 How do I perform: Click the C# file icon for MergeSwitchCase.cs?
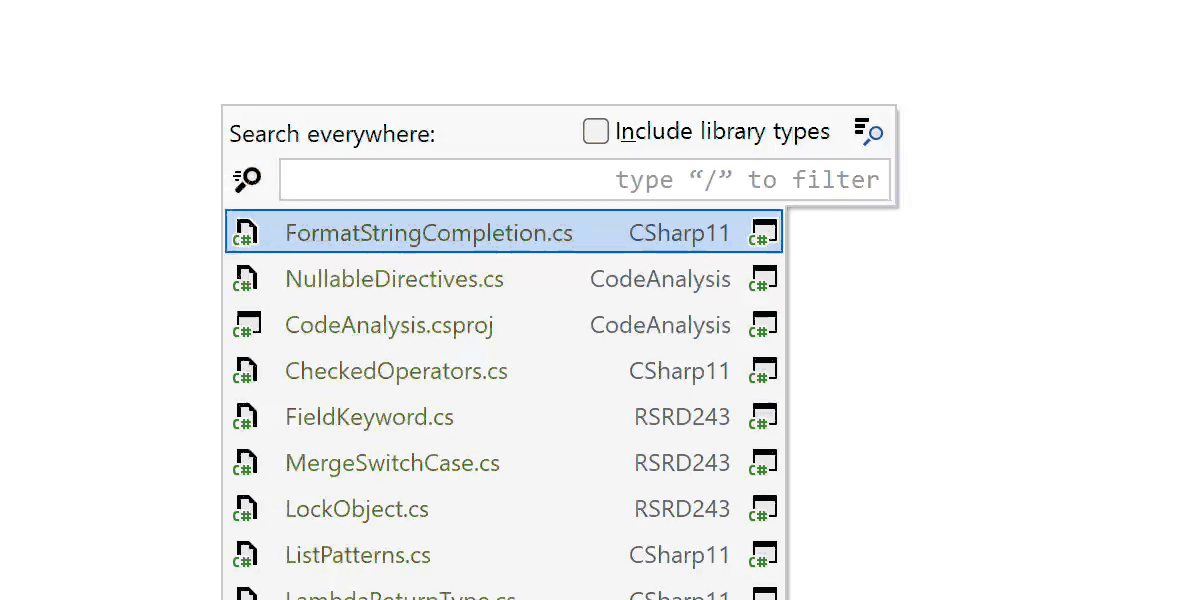[245, 463]
